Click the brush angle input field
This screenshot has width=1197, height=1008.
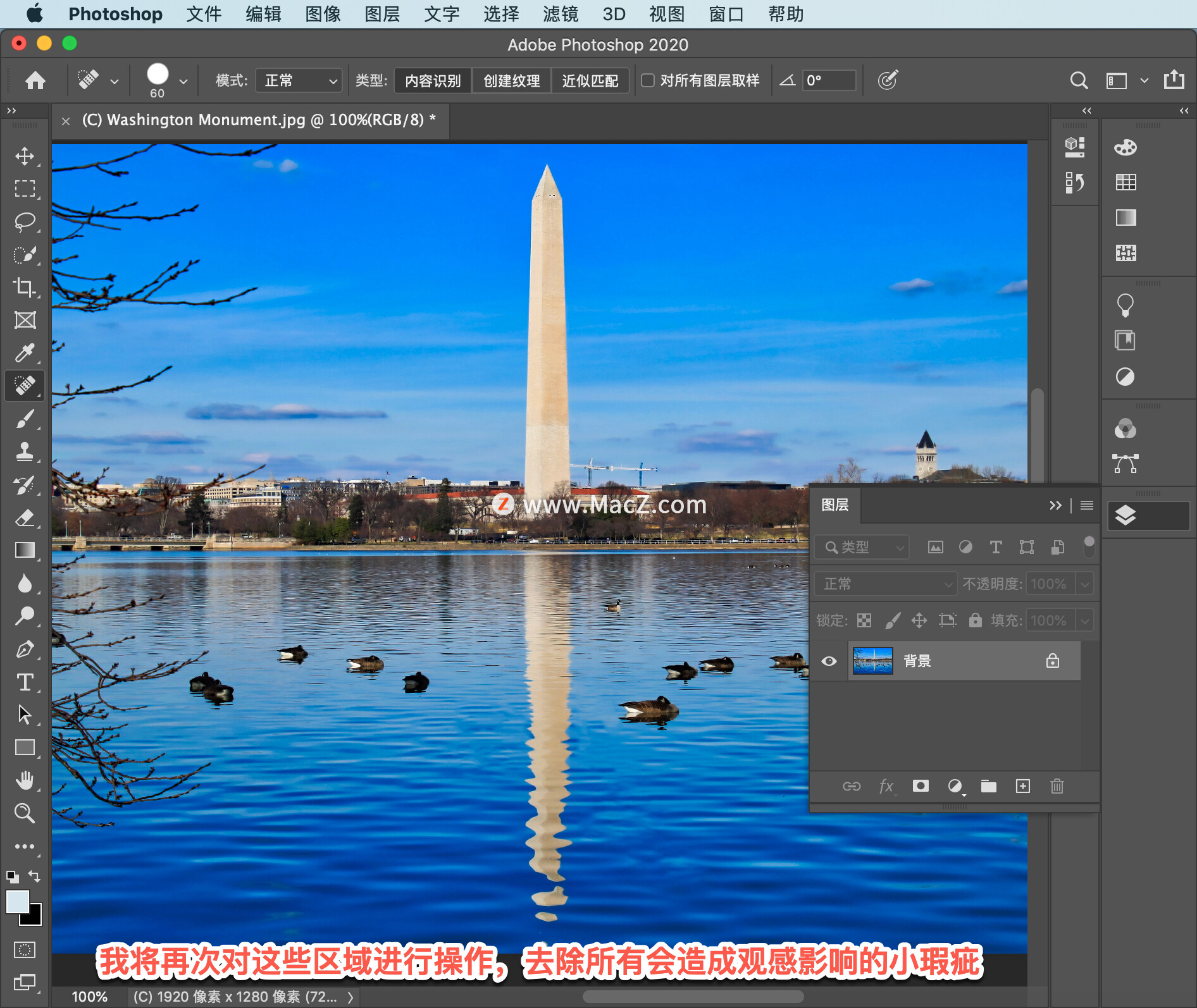[x=829, y=80]
